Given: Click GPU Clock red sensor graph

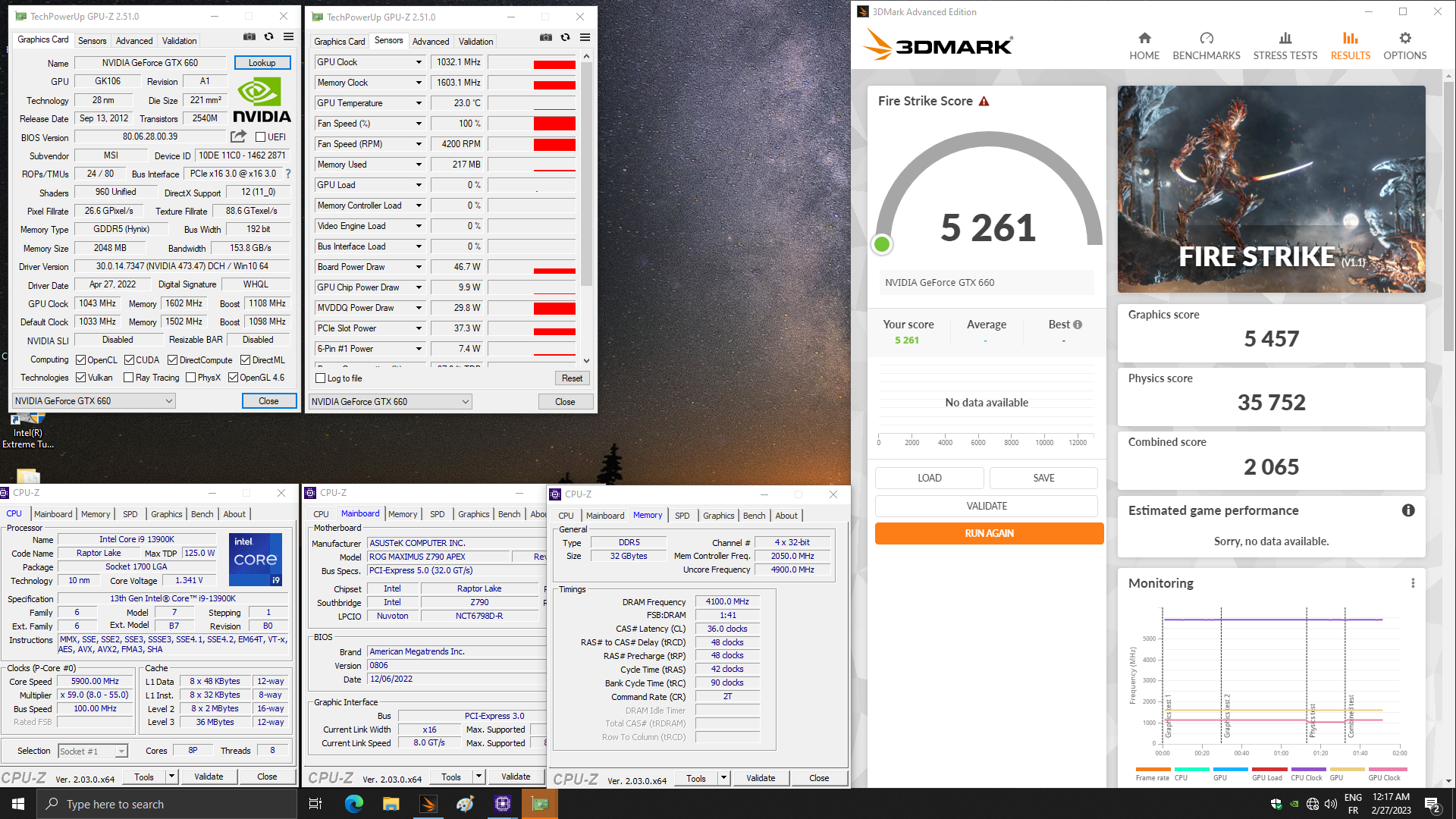Looking at the screenshot, I should [532, 62].
